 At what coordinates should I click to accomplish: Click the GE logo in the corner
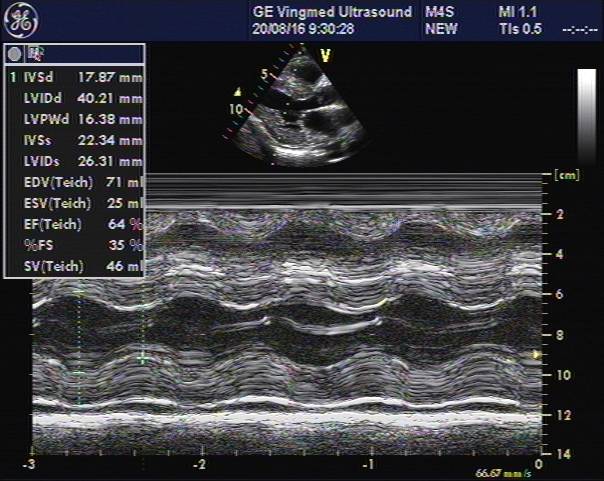point(21,20)
